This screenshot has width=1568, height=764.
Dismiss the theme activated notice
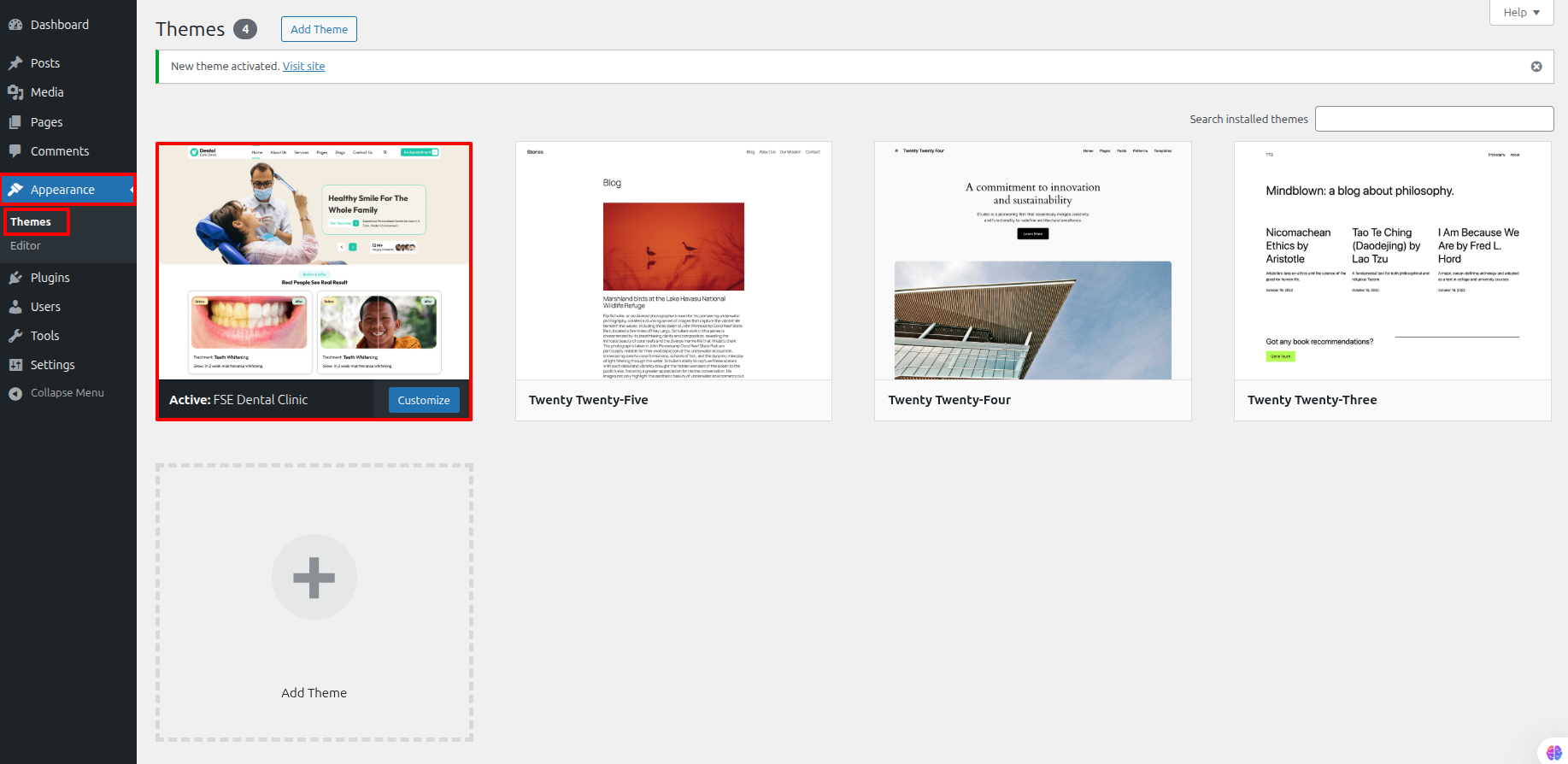(1536, 67)
